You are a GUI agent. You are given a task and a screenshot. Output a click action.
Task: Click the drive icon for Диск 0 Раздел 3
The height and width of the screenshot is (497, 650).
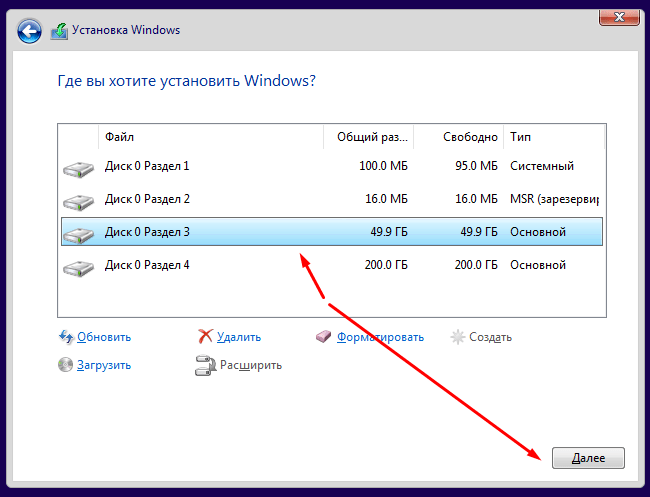click(x=78, y=235)
